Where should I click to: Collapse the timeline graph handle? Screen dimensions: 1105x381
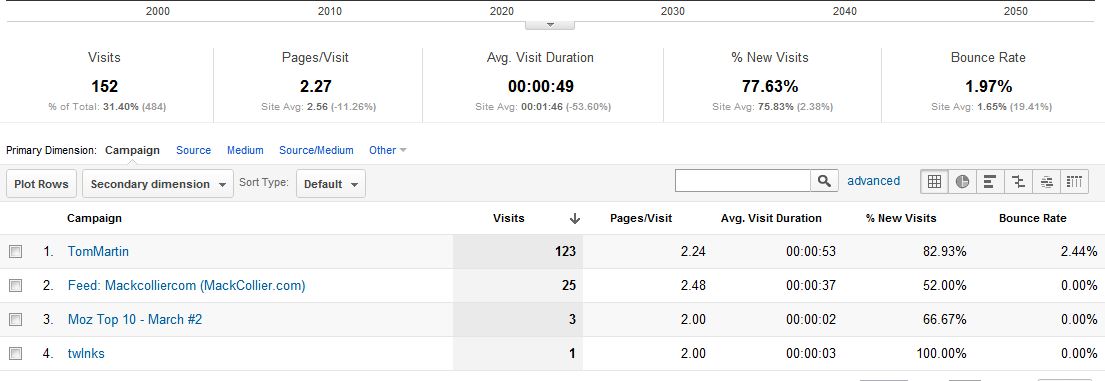click(550, 25)
